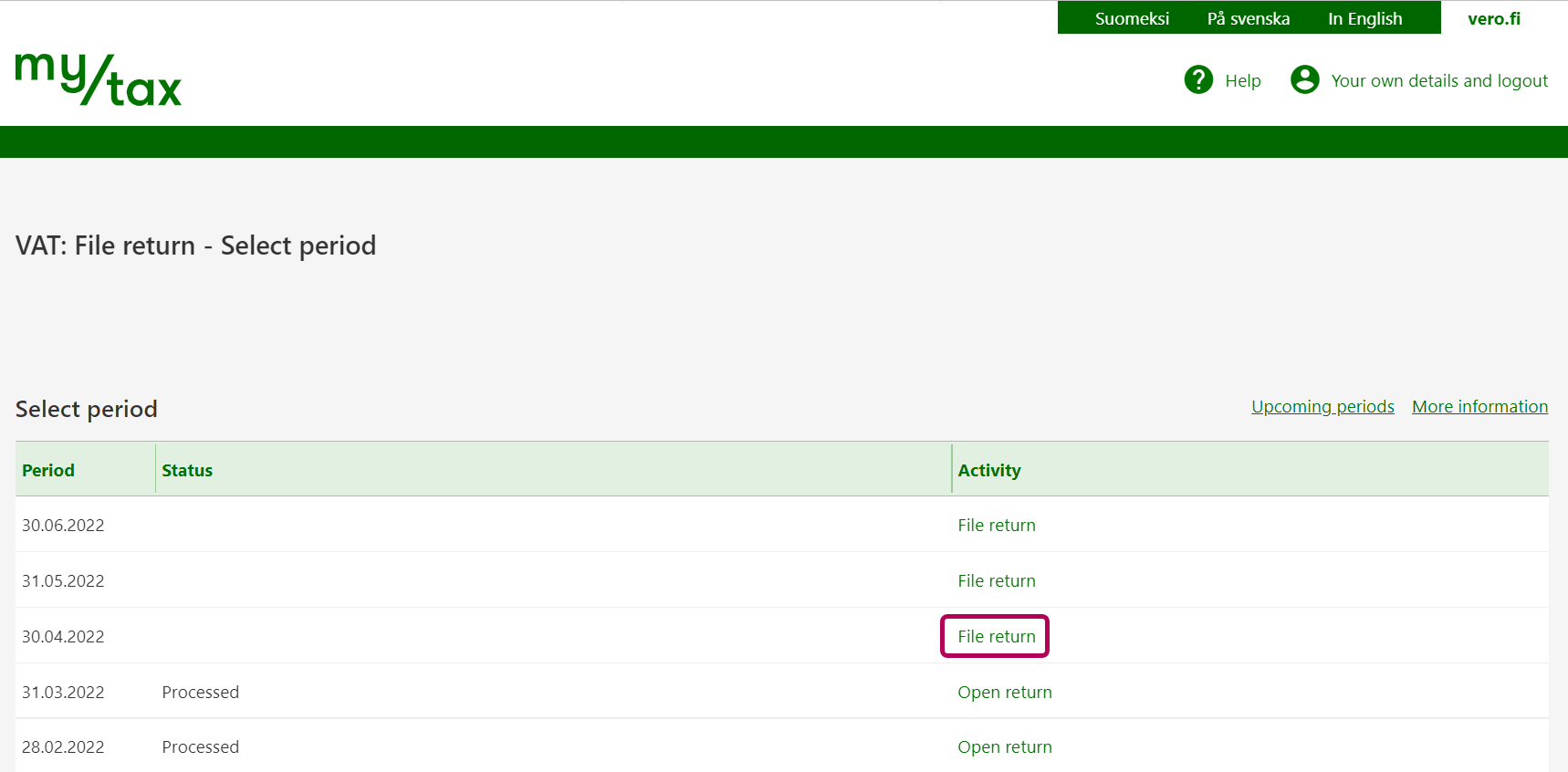This screenshot has height=772, width=1568.
Task: Click the Activity column header
Action: pyautogui.click(x=989, y=471)
